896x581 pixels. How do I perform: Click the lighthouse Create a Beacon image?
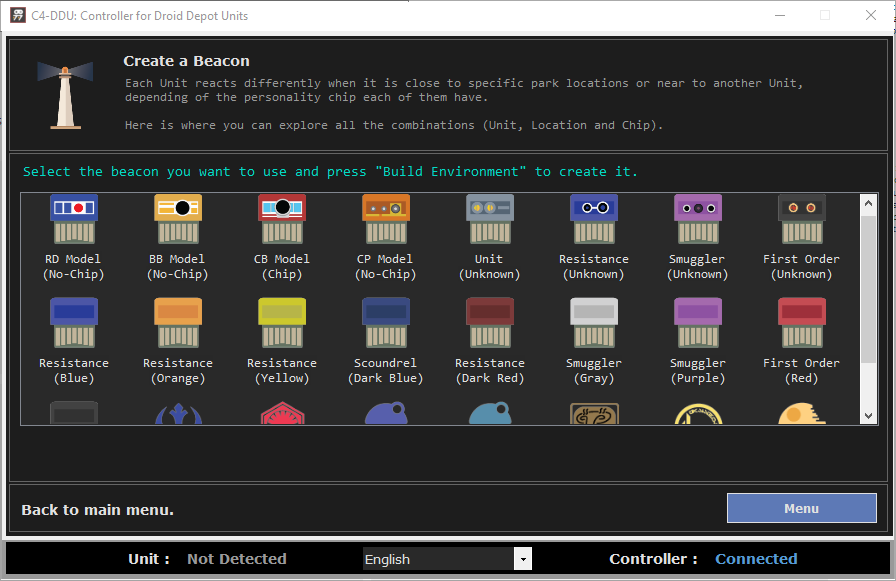click(x=65, y=95)
